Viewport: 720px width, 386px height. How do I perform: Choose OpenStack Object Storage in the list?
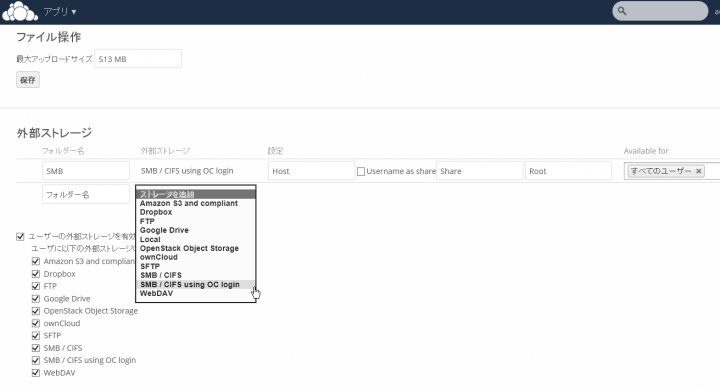pyautogui.click(x=196, y=248)
